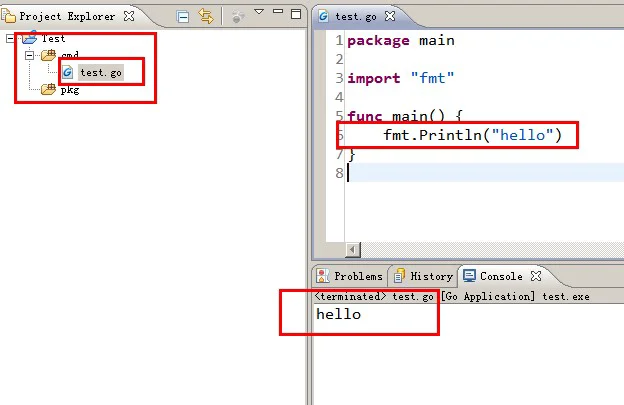Click the Console monitor icon
Viewport: 624px width, 405px height.
click(x=470, y=276)
